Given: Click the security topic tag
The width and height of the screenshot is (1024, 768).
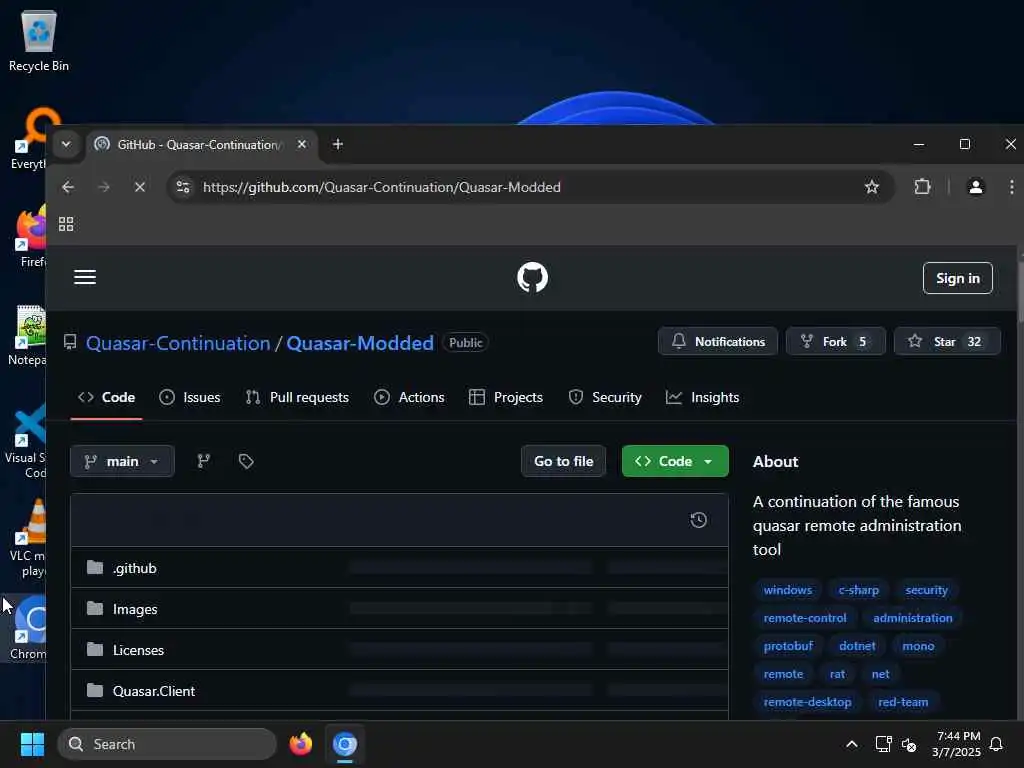Looking at the screenshot, I should 926,590.
